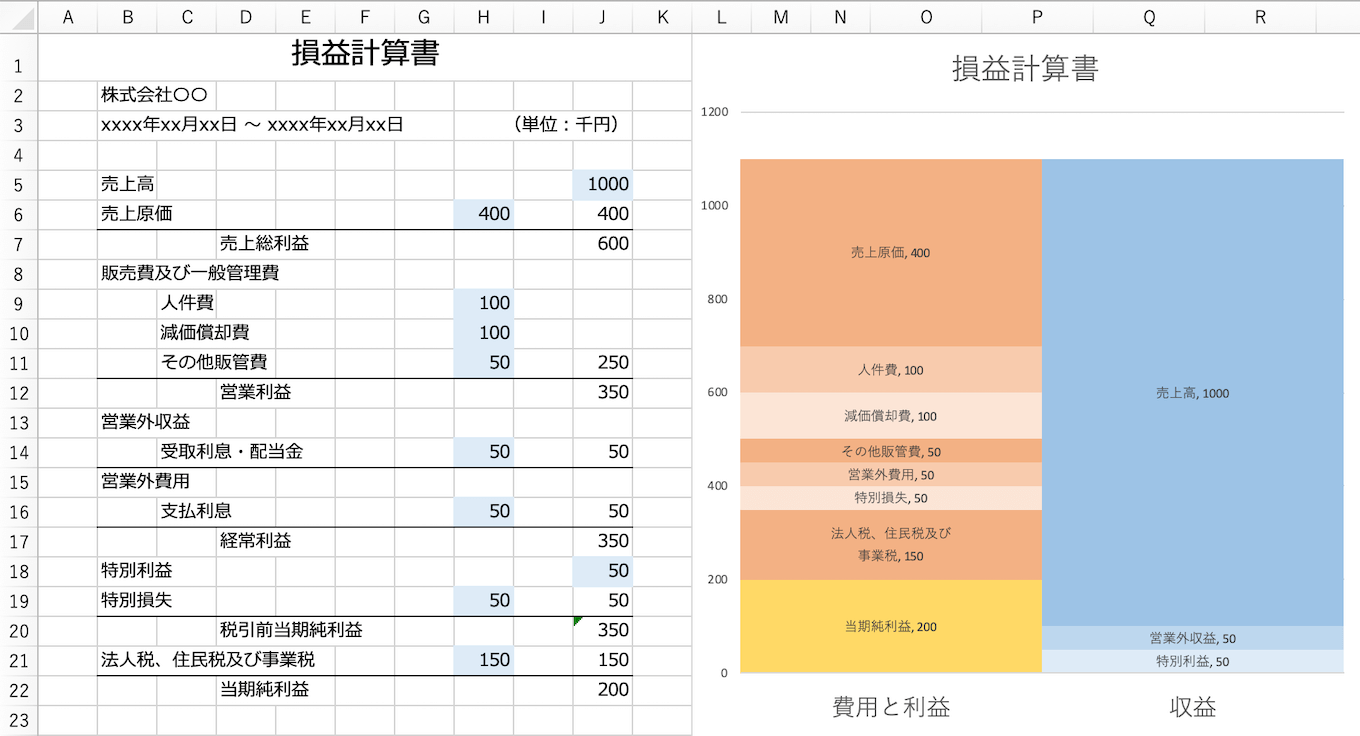Image resolution: width=1360 pixels, height=736 pixels.
Task: Select the 法人税、住民税及び事業税 label cell in row 21
Action: pos(208,660)
